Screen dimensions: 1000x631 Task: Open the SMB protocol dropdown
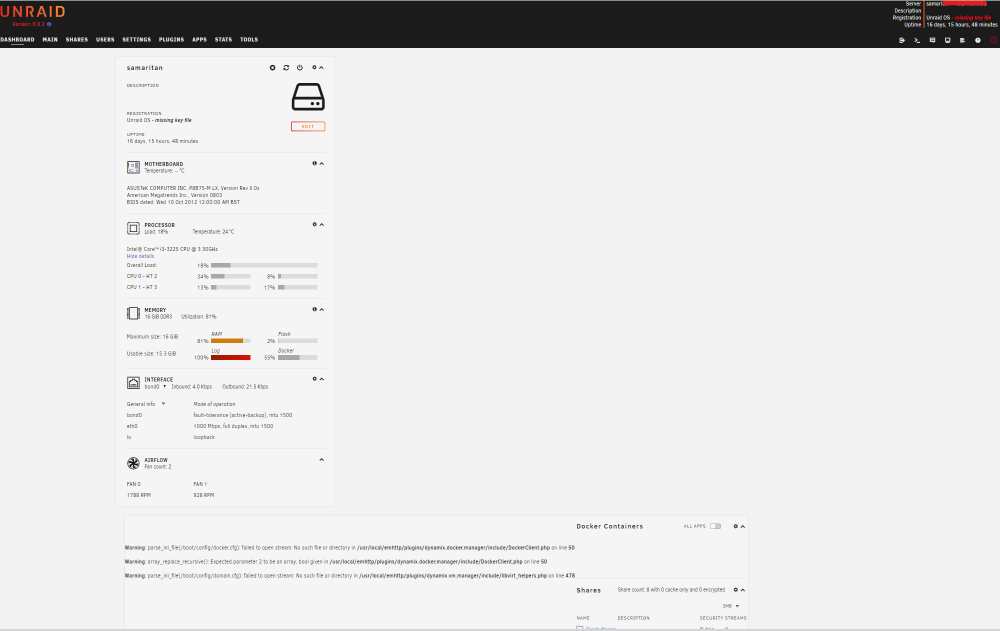click(x=731, y=606)
